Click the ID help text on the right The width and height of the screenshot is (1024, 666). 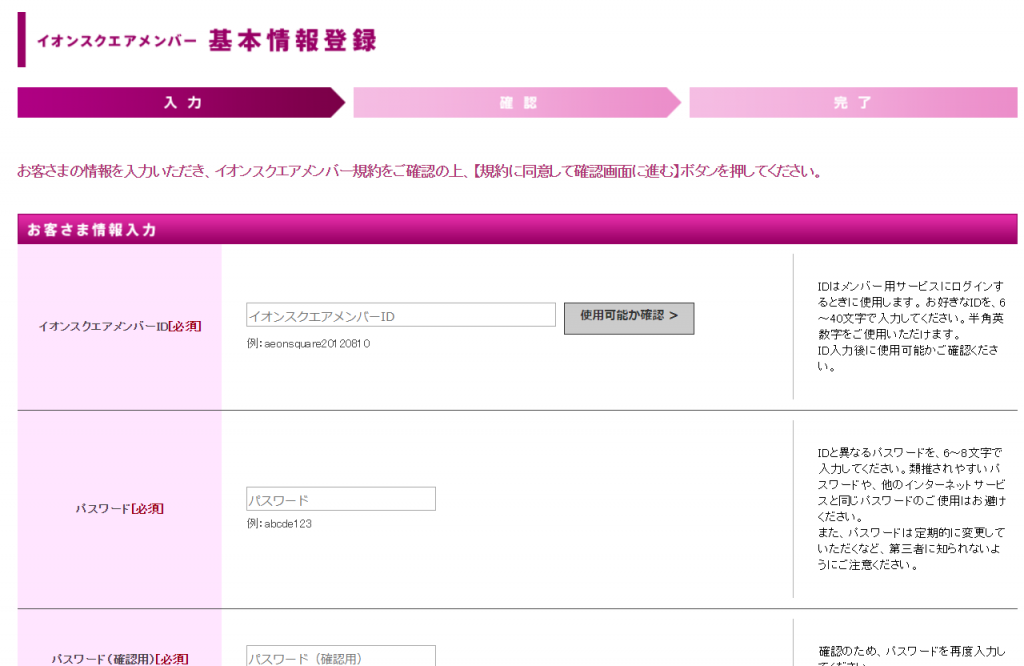pos(911,326)
